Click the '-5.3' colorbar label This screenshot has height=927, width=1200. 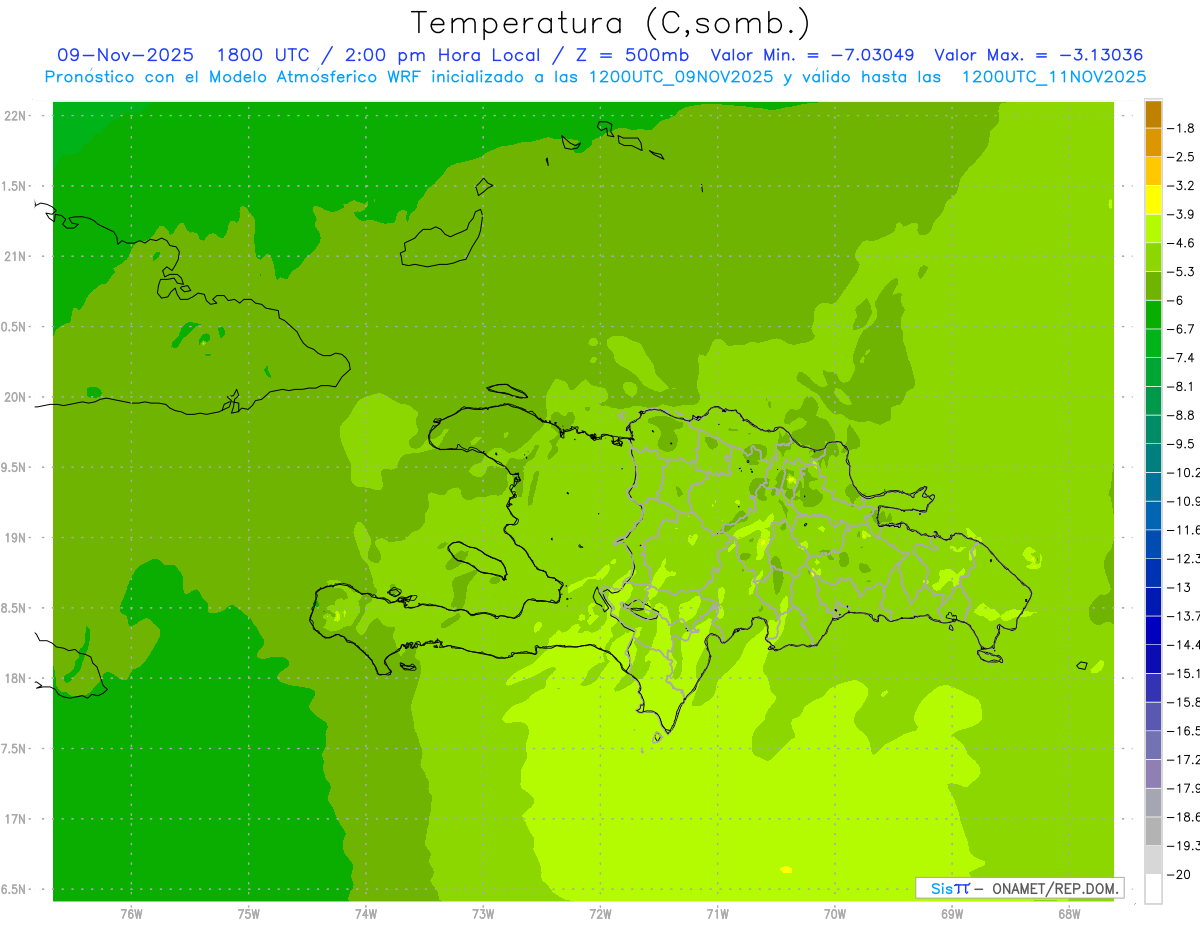pos(1182,272)
